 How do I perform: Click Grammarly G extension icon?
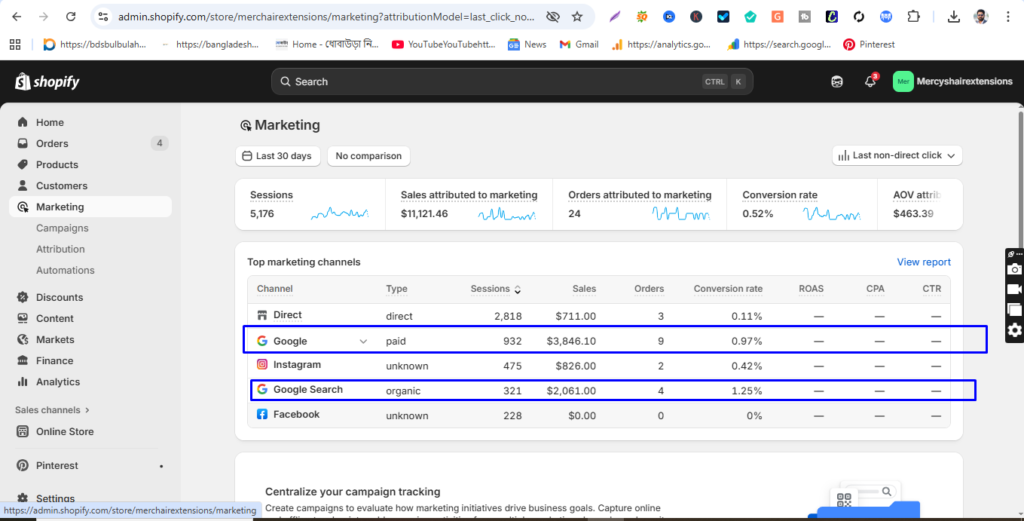[x=777, y=17]
